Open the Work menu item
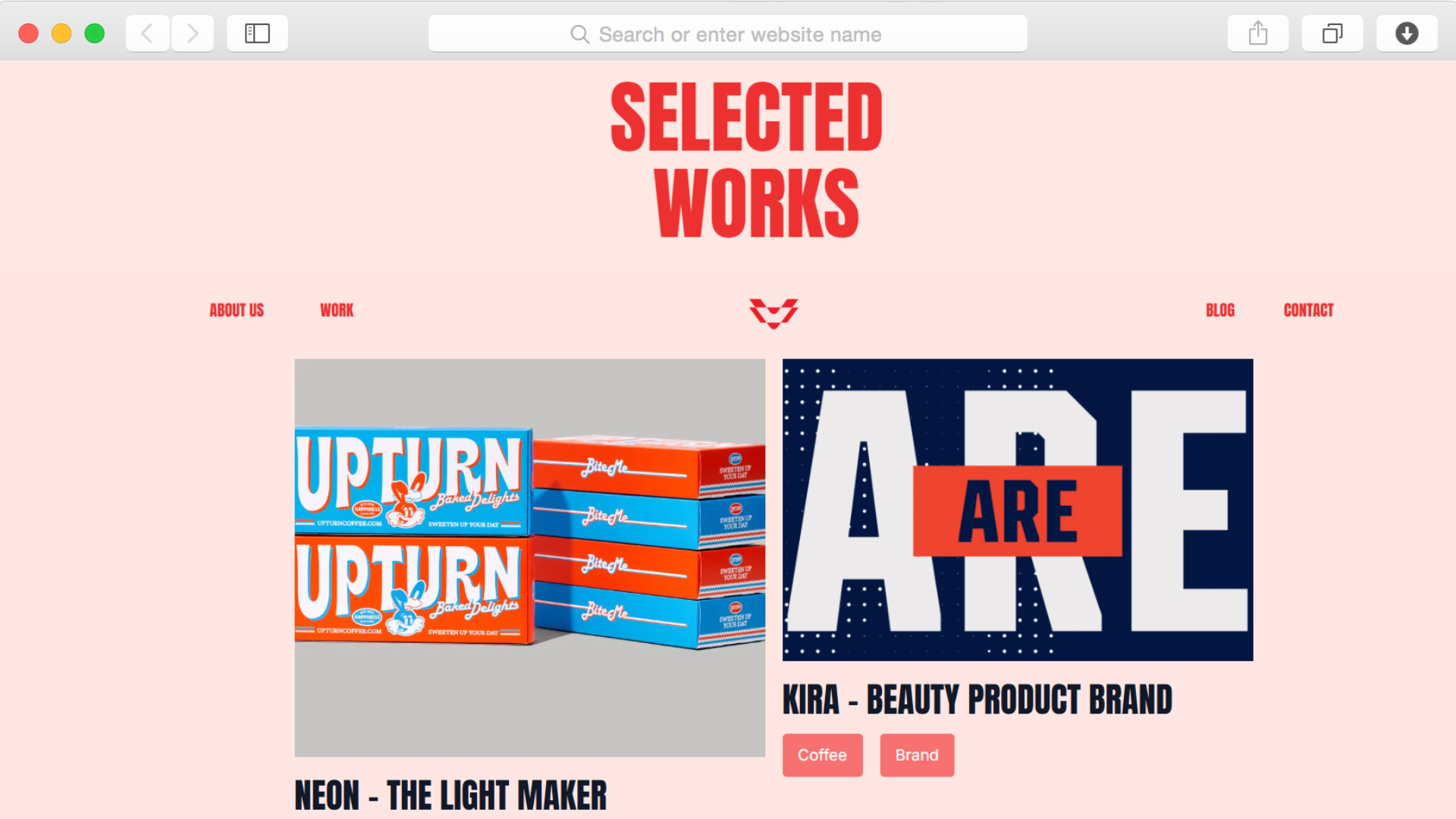 click(x=337, y=310)
